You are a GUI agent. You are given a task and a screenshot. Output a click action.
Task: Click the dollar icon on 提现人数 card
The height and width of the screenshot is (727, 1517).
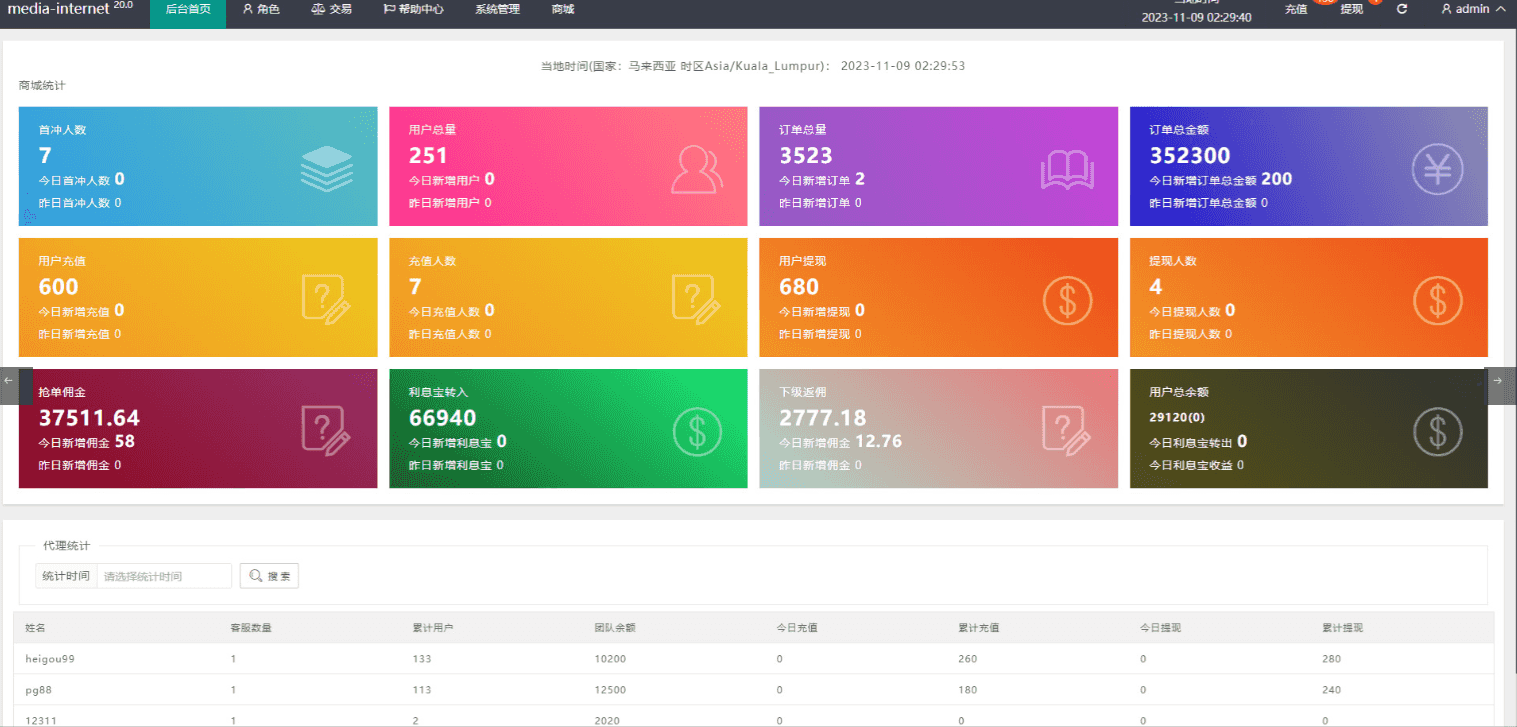tap(1437, 300)
